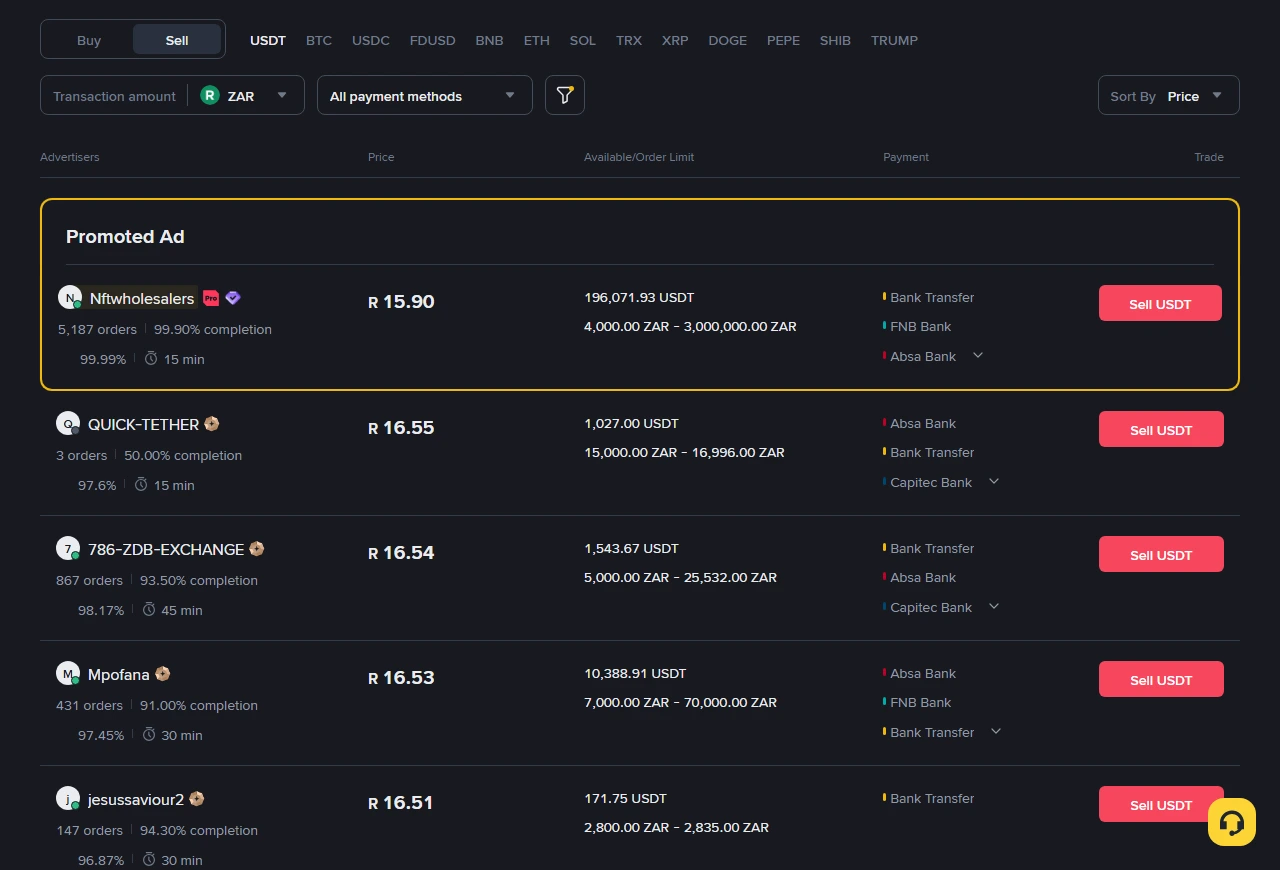
Task: Open the filter funnel icon
Action: [x=565, y=95]
